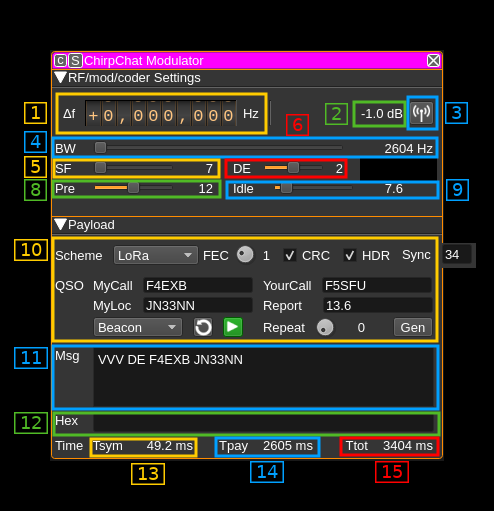Click the Tsym 49.2 ms value

pos(170,446)
